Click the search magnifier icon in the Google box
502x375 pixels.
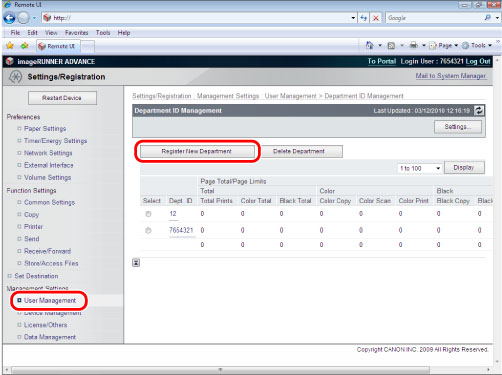[x=488, y=18]
